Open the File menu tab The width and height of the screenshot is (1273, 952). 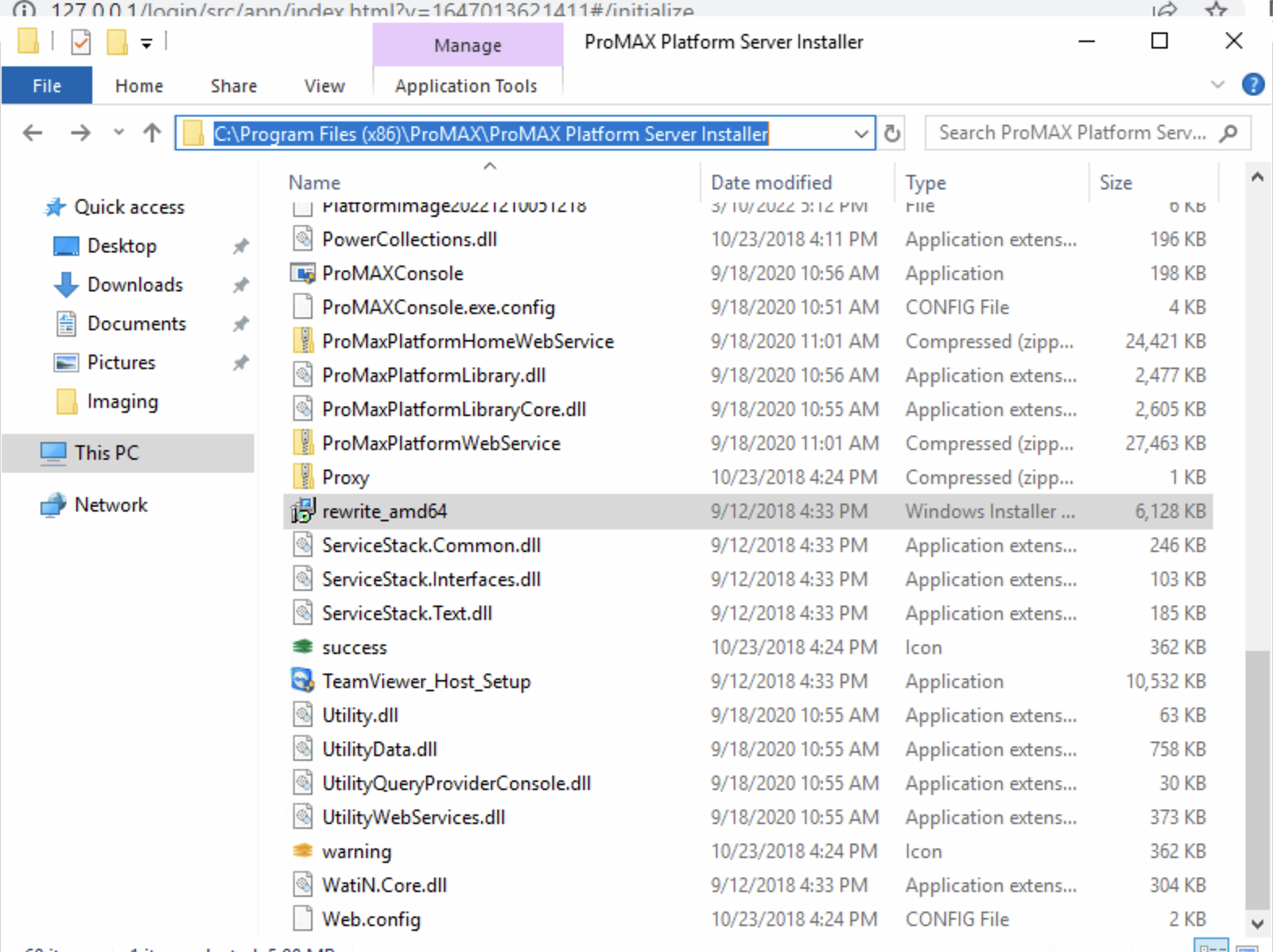point(47,86)
